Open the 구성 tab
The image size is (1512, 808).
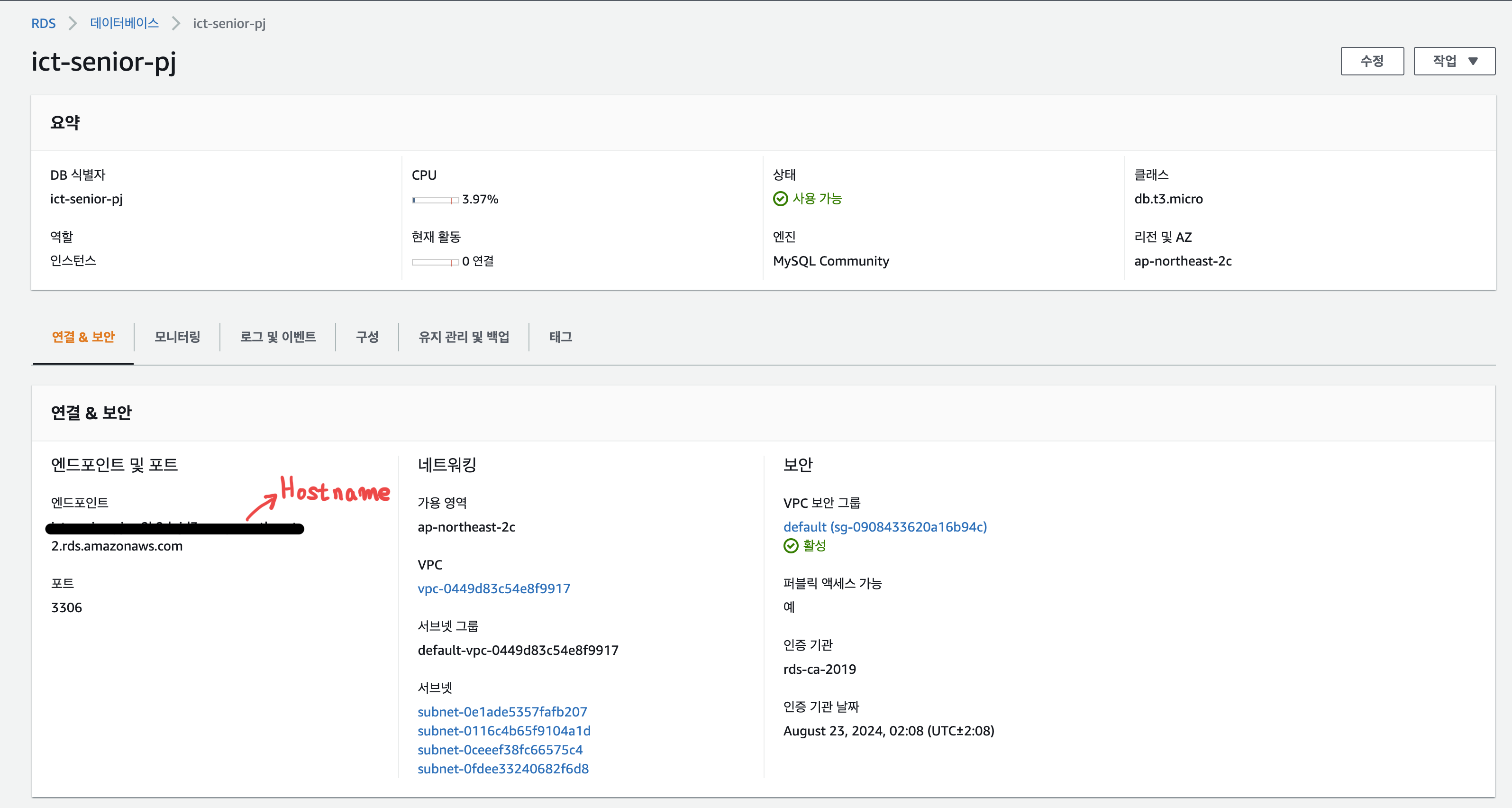pyautogui.click(x=367, y=337)
